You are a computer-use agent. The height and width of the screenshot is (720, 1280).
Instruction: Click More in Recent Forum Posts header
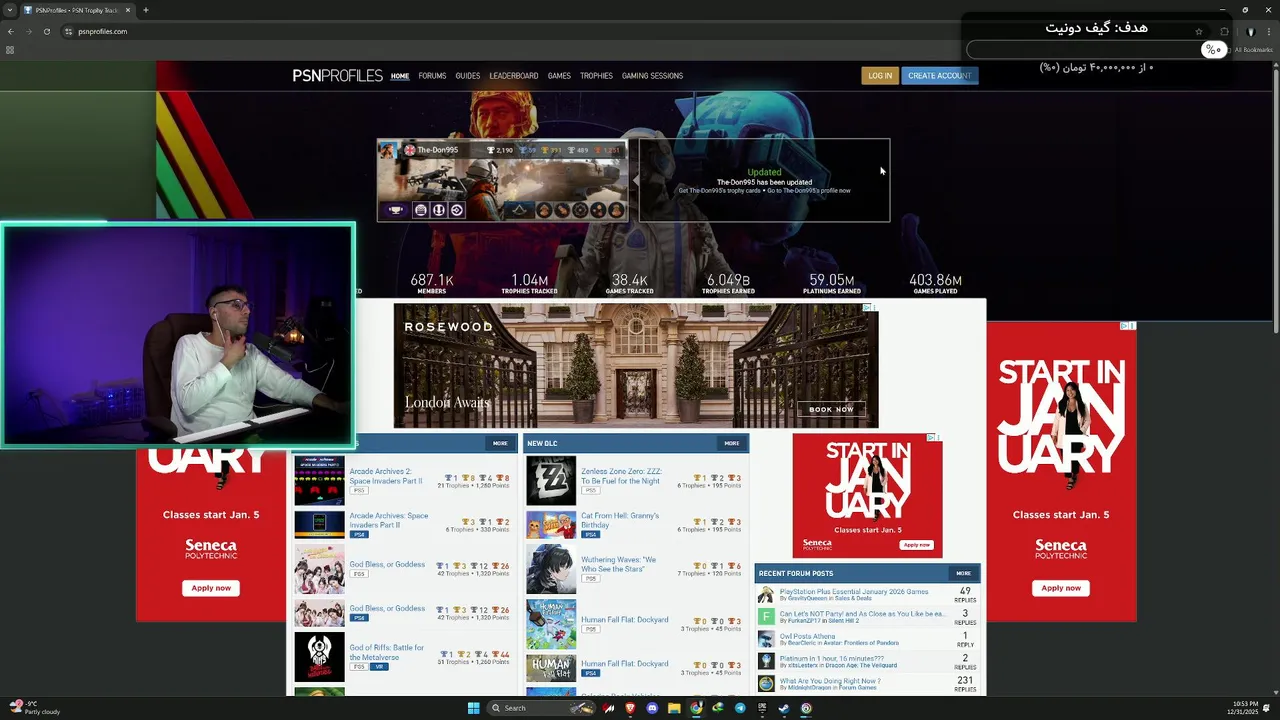pos(963,573)
